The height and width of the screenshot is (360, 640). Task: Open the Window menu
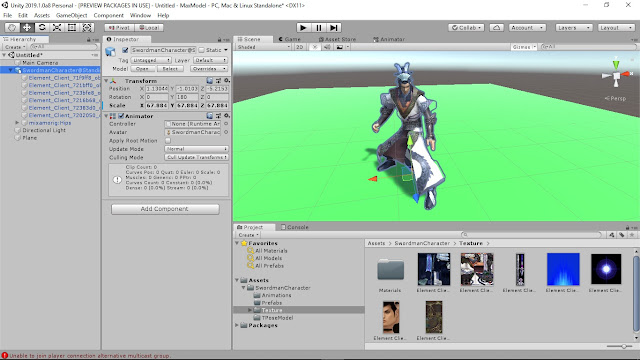click(140, 15)
